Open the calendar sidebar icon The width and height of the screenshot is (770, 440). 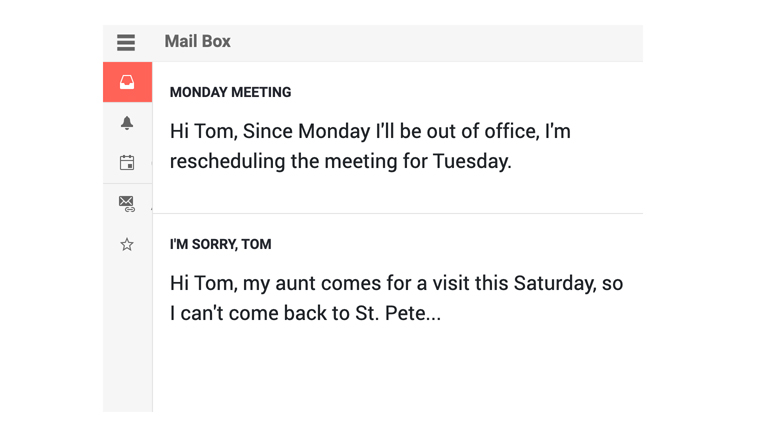(127, 163)
